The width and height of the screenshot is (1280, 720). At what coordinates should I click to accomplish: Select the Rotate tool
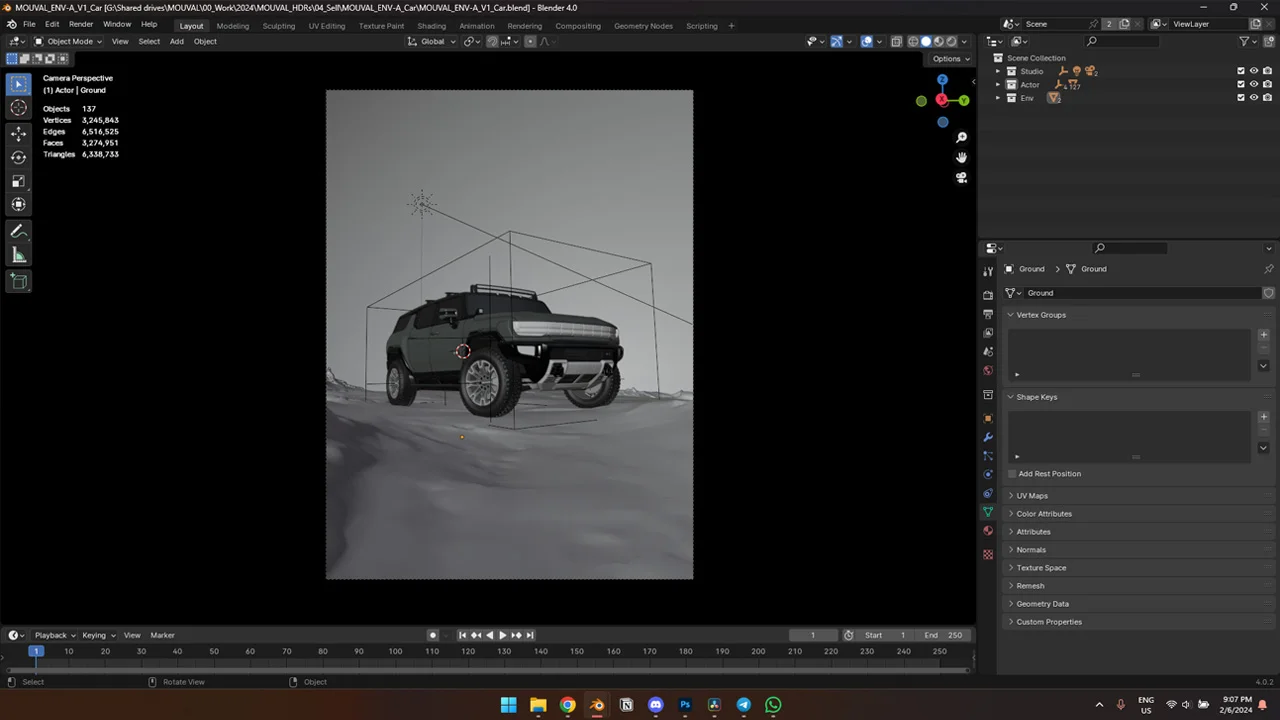tap(18, 156)
